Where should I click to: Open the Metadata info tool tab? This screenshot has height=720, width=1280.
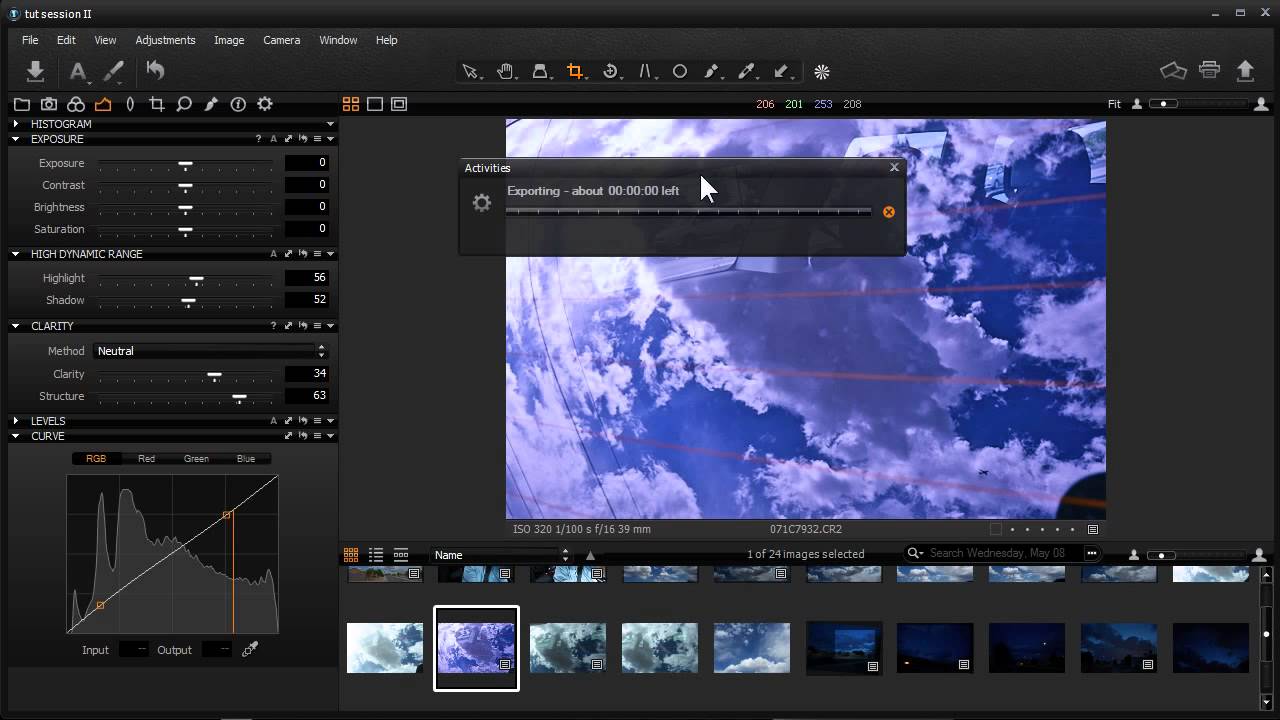tap(238, 104)
